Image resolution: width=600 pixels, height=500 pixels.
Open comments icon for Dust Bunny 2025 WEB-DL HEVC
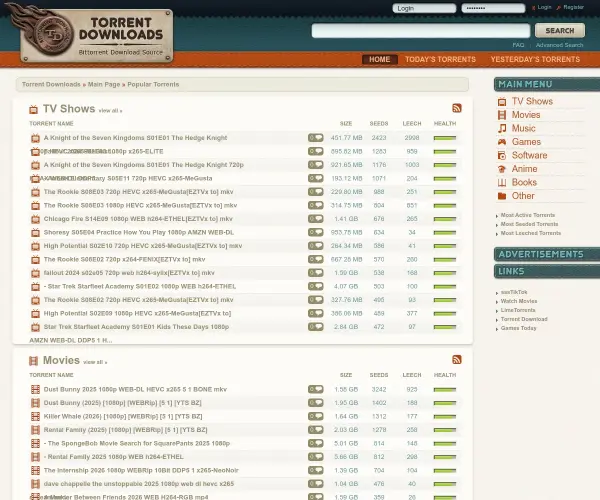(316, 389)
